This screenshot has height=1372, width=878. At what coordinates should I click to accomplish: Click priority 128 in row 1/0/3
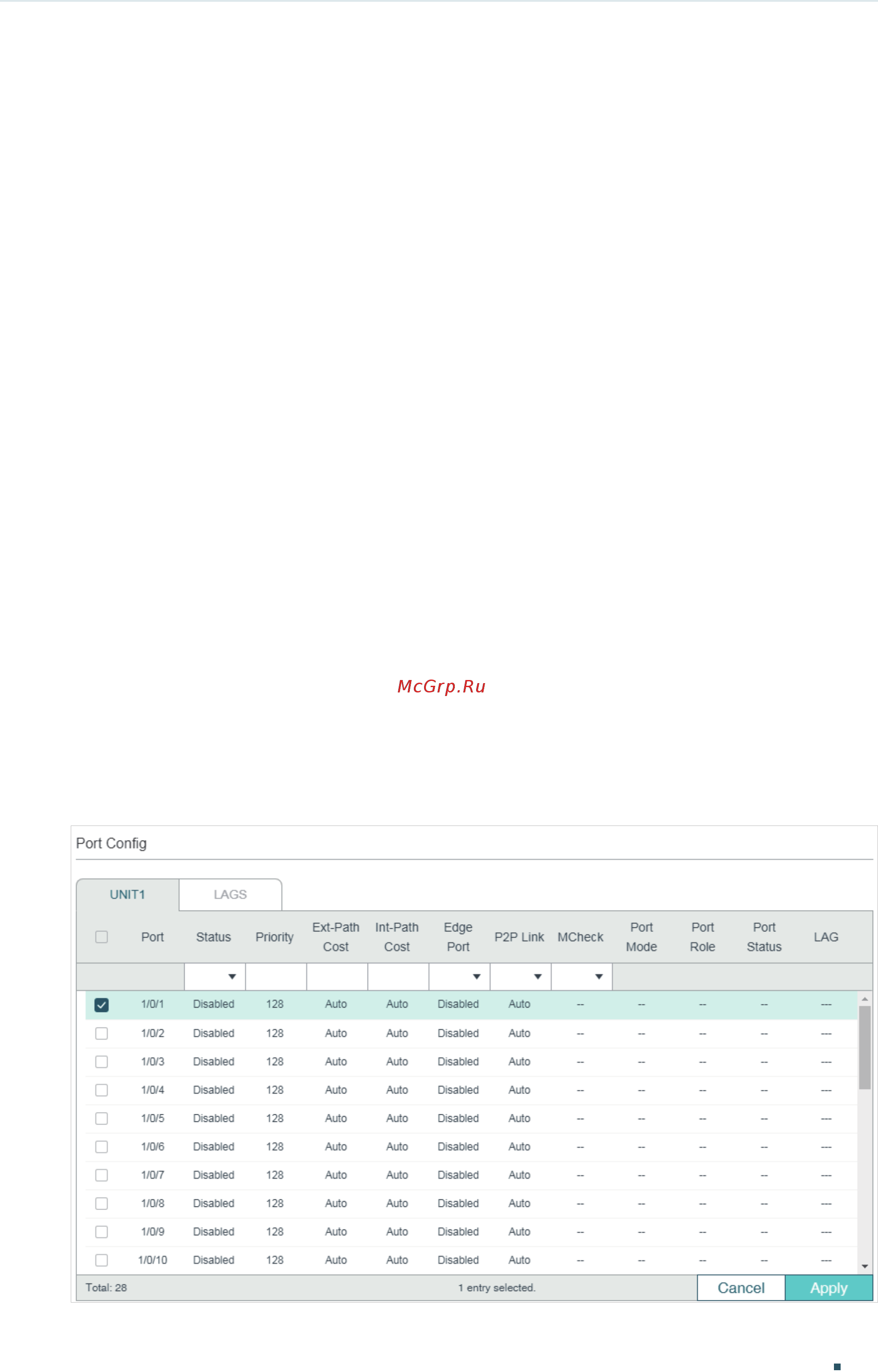click(275, 1062)
